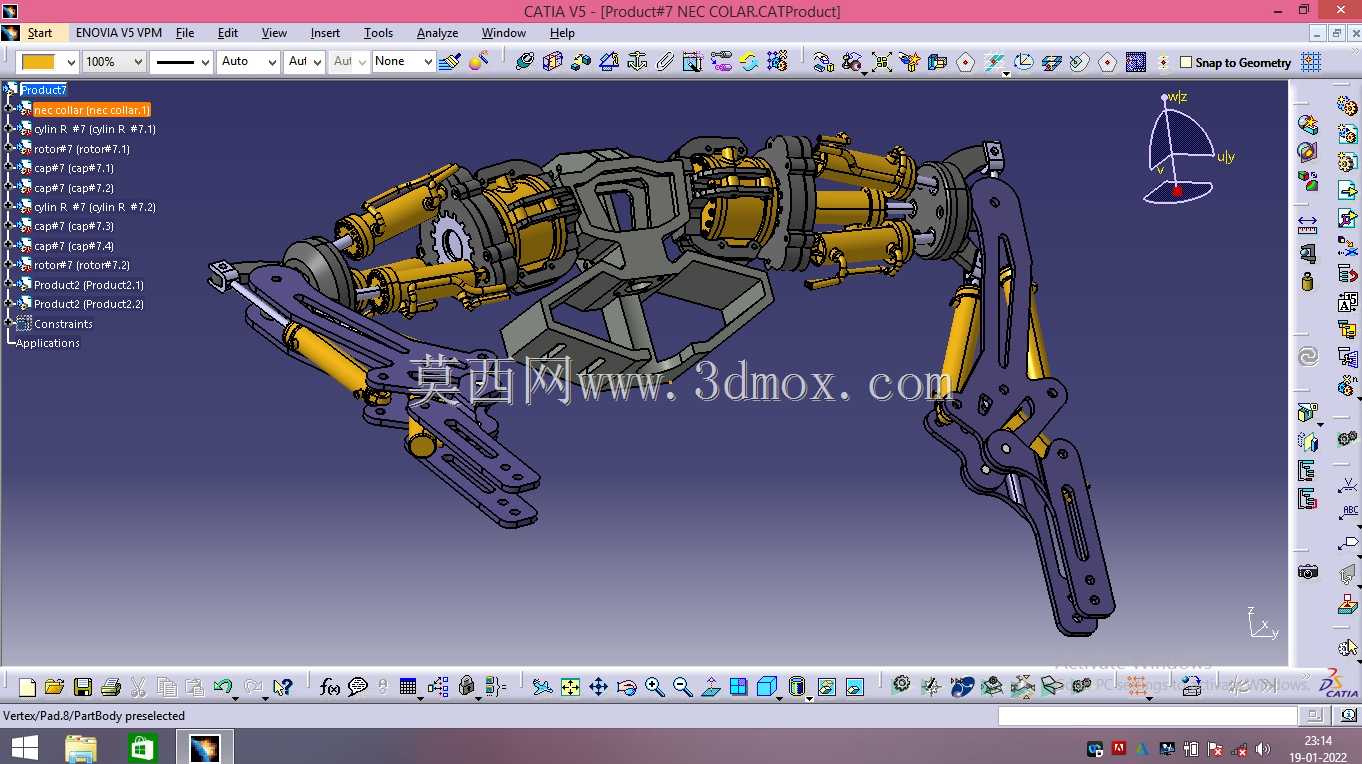Image resolution: width=1362 pixels, height=764 pixels.
Task: Open the fill color dropdown
Action: click(69, 62)
